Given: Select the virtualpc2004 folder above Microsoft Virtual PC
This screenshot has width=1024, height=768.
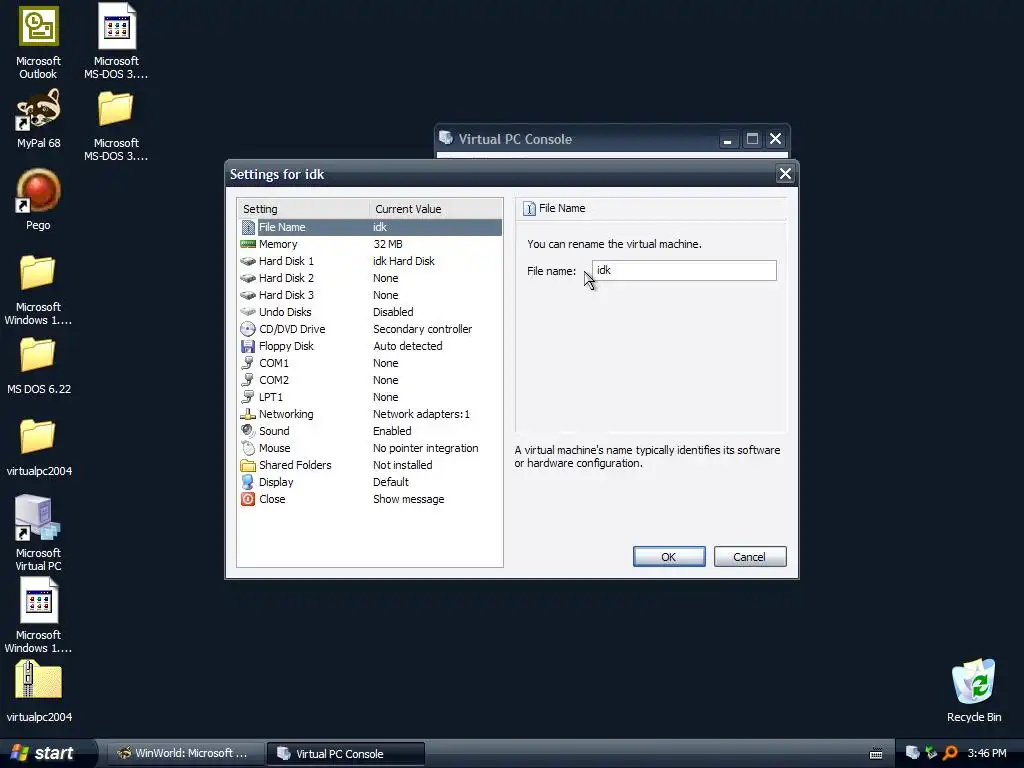Looking at the screenshot, I should point(37,436).
